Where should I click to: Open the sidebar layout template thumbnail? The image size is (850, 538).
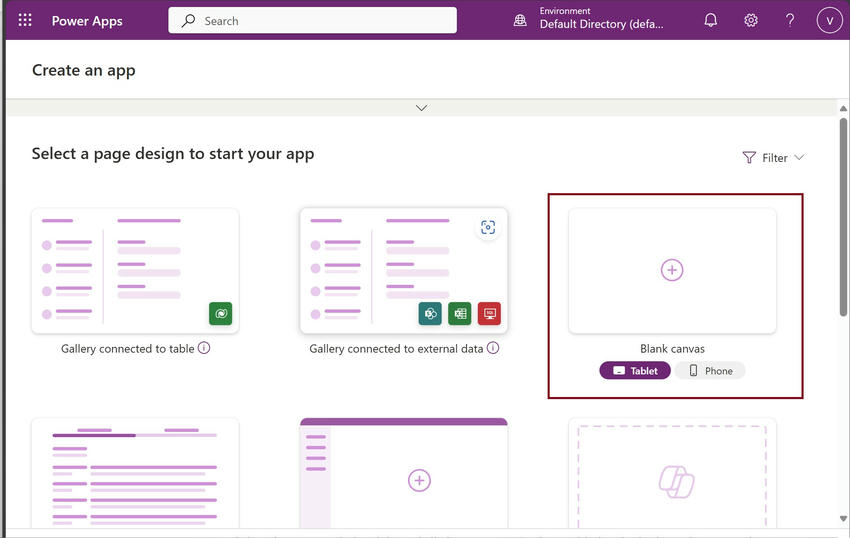pyautogui.click(x=404, y=472)
